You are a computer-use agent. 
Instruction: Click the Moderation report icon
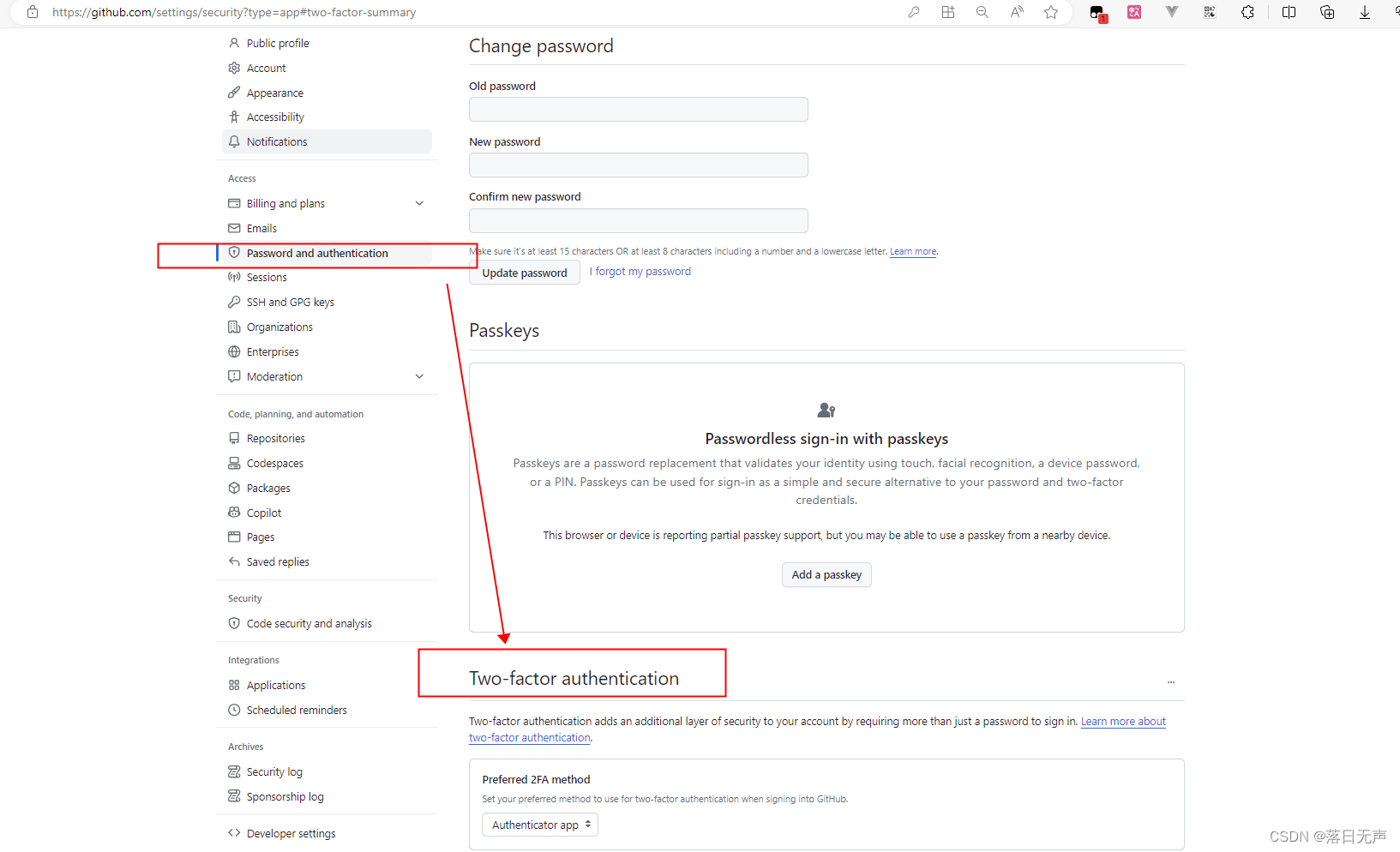click(234, 376)
